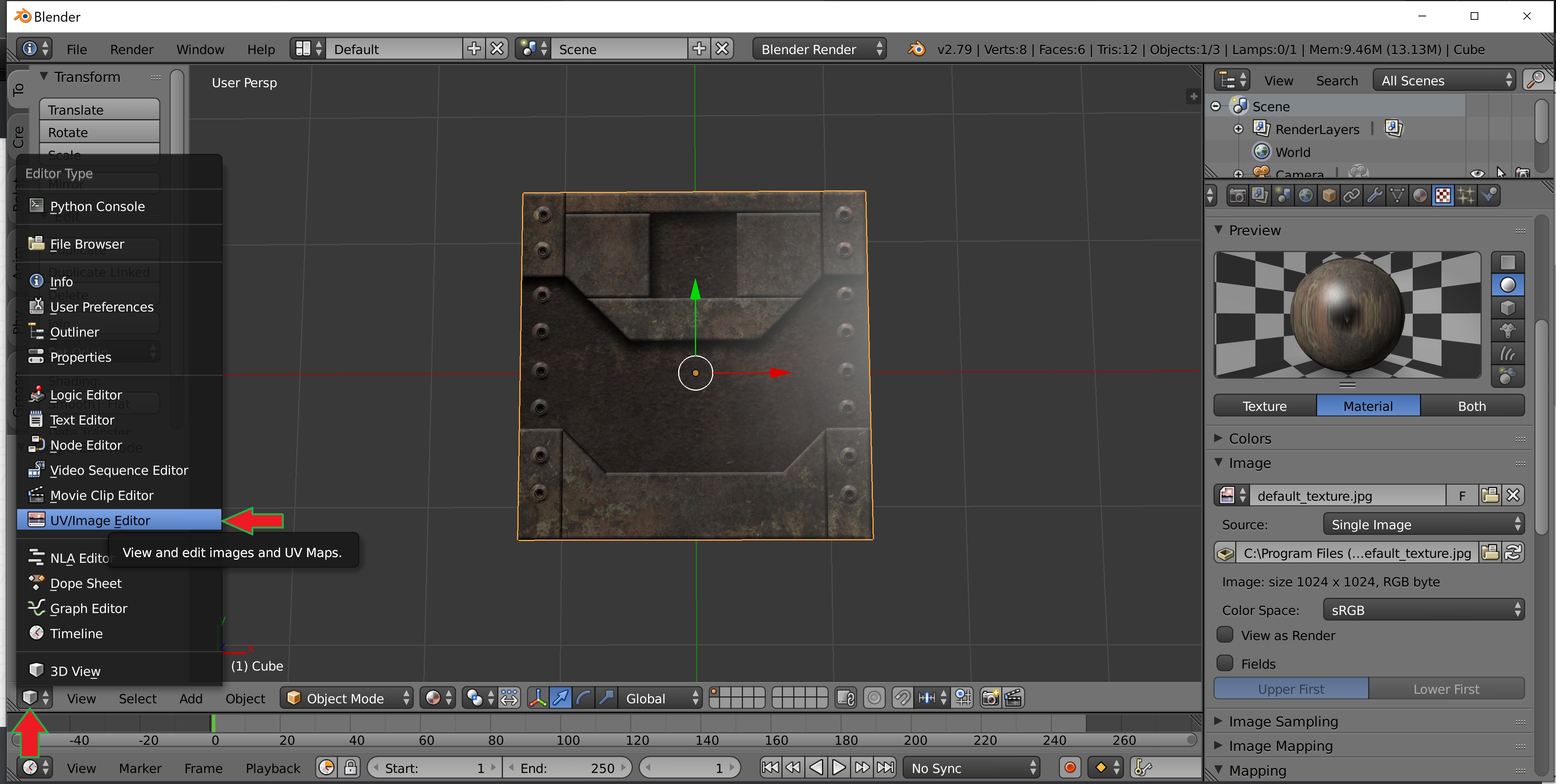Switch preview to Texture

[x=1264, y=406]
